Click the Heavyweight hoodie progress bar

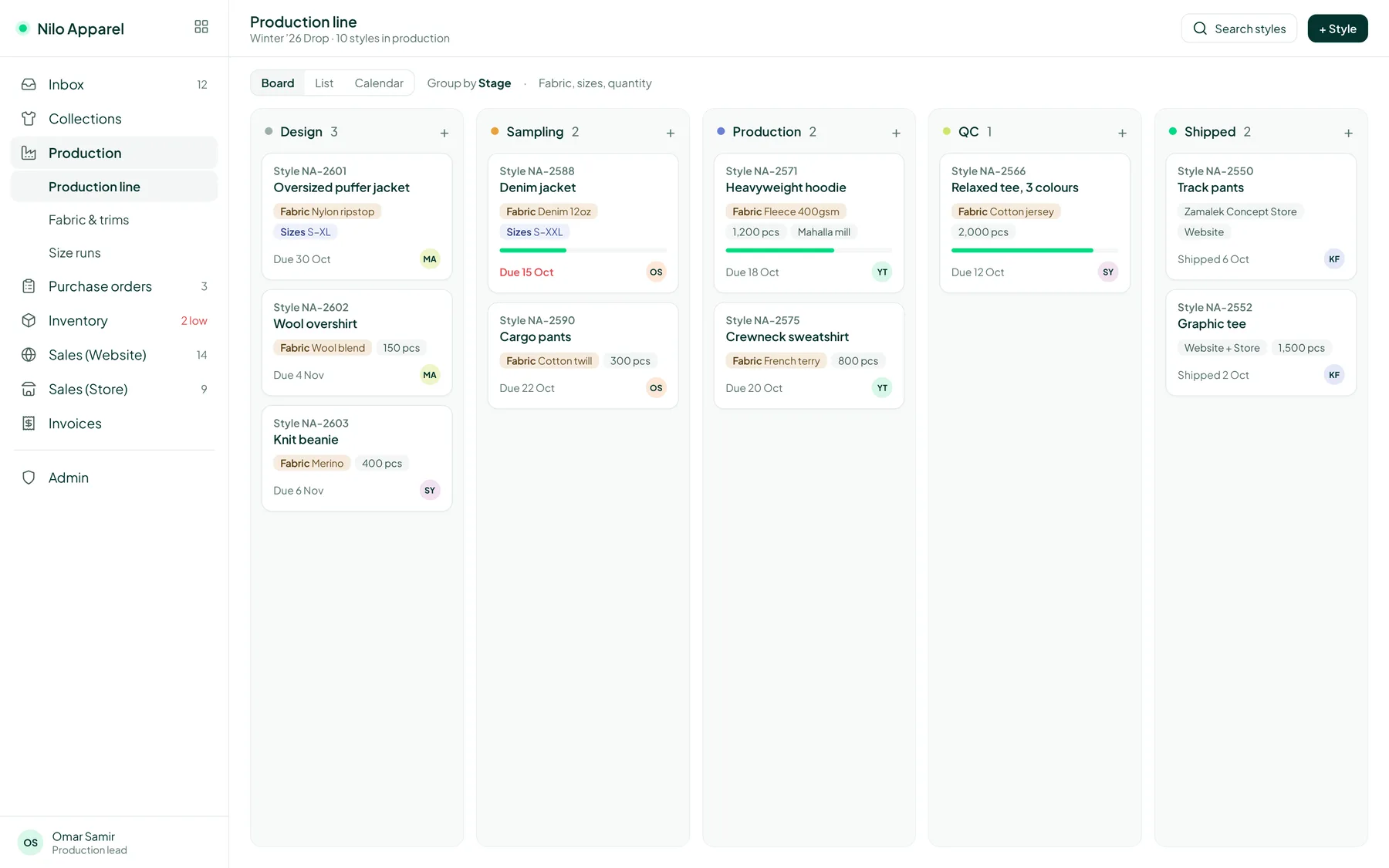[809, 250]
